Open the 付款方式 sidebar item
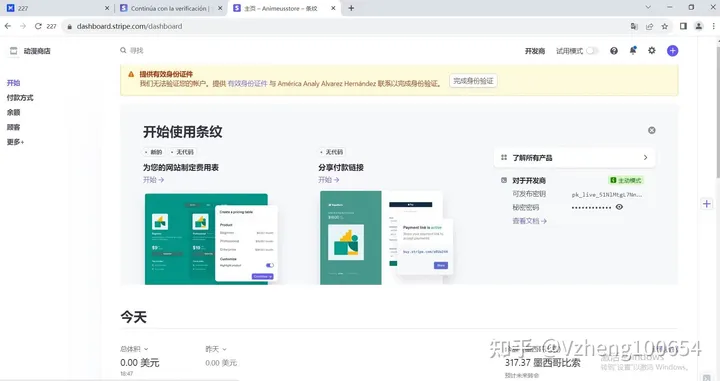 pyautogui.click(x=20, y=98)
